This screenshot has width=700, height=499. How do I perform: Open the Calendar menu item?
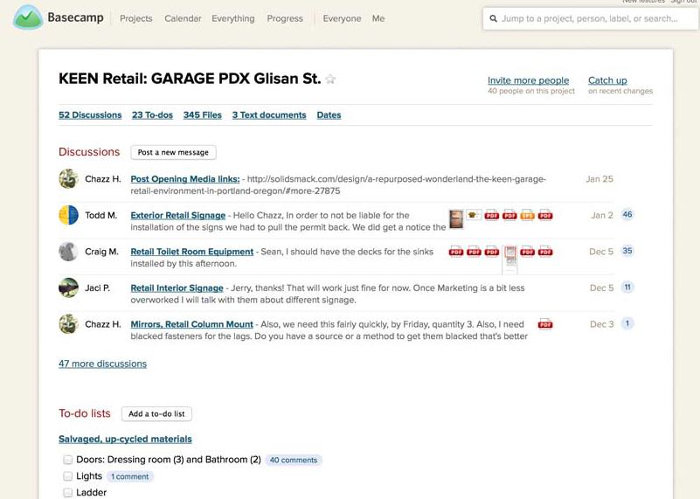[182, 18]
